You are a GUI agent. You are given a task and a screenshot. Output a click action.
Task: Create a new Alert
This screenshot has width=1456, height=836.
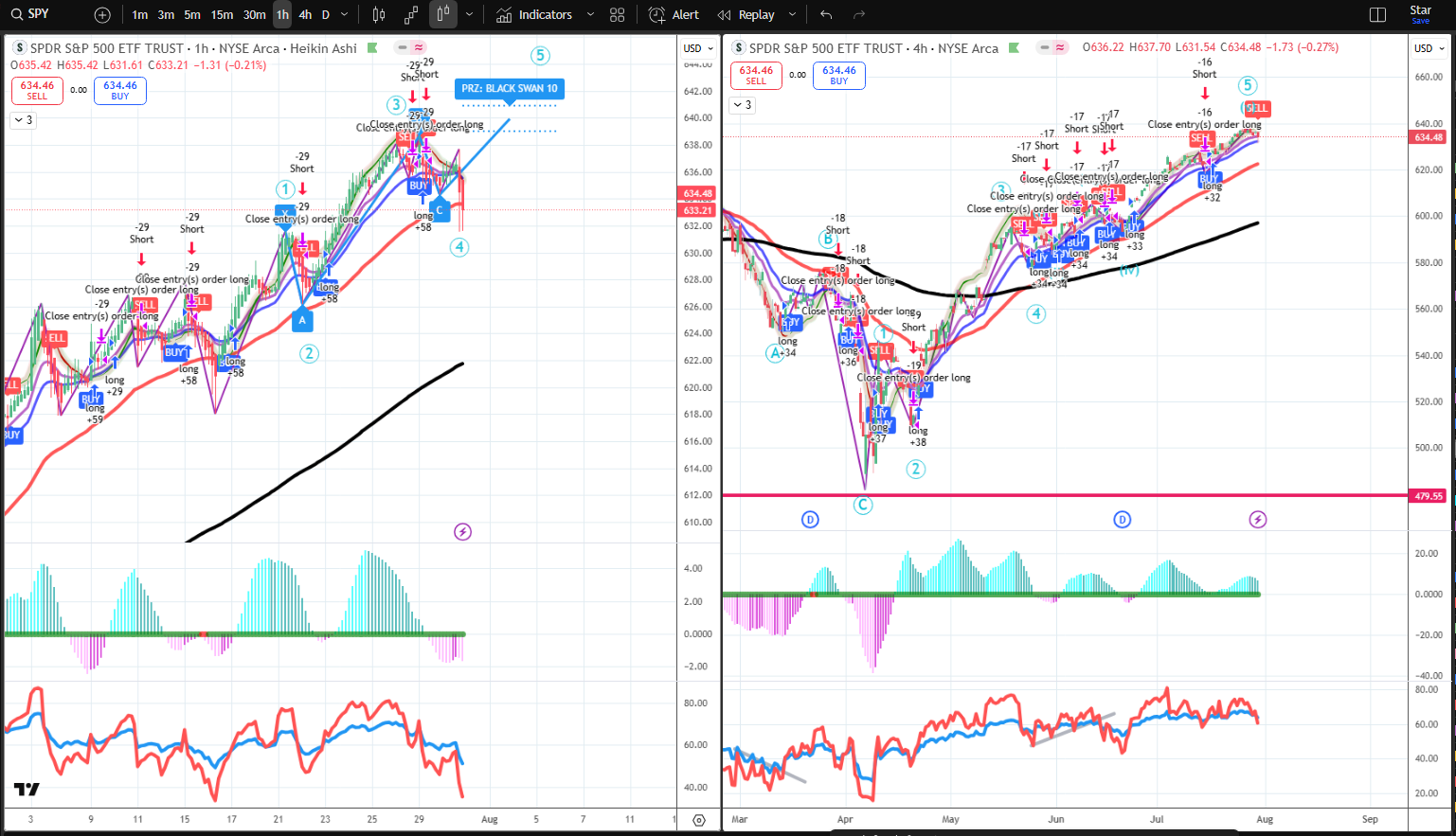[674, 15]
